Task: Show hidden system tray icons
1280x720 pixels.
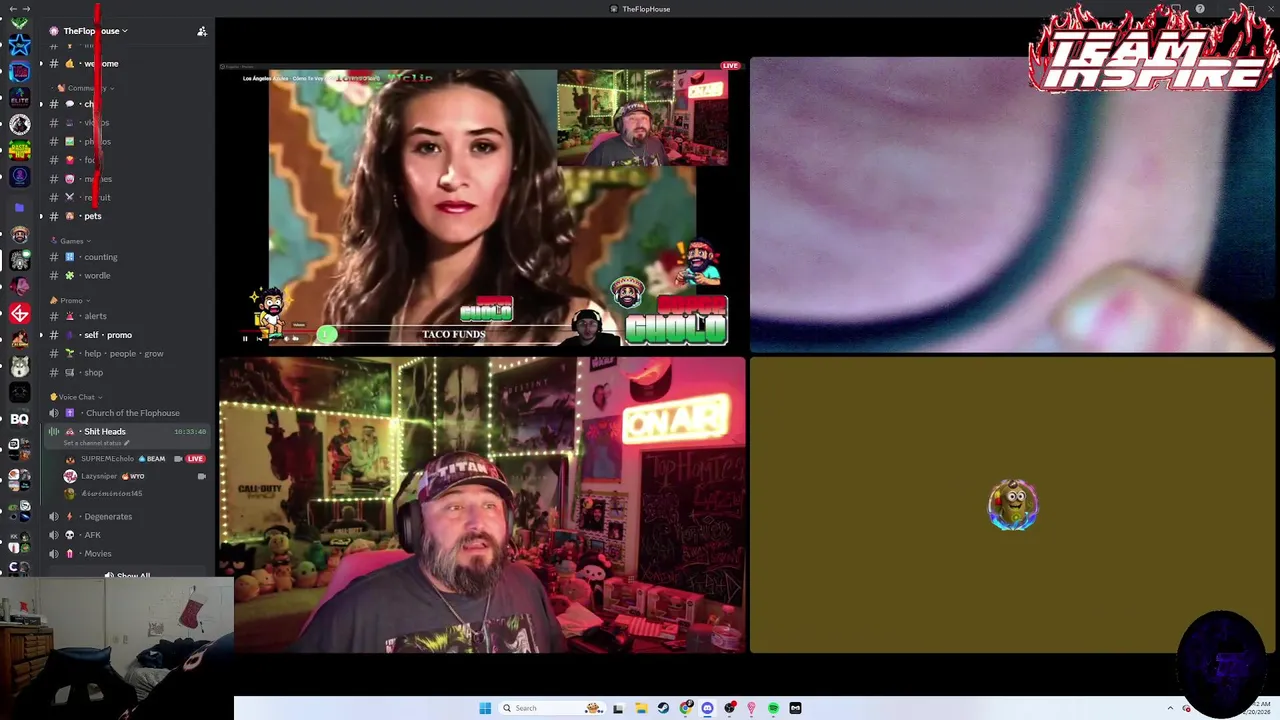Action: point(1170,708)
